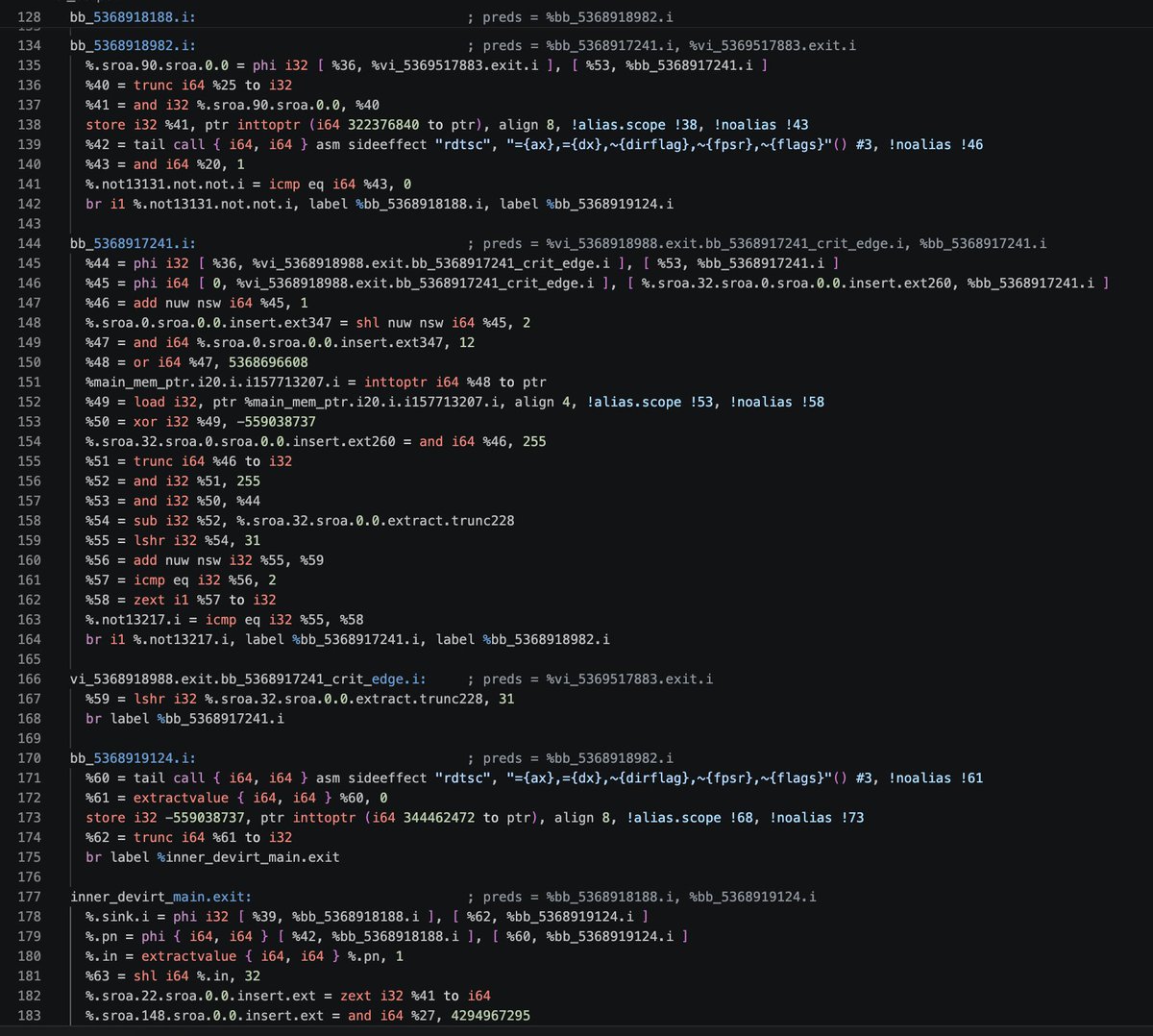Viewport: 1153px width, 1036px height.
Task: Click 'br label %inner_devirt_main.exit' on line 175
Action: 212,857
